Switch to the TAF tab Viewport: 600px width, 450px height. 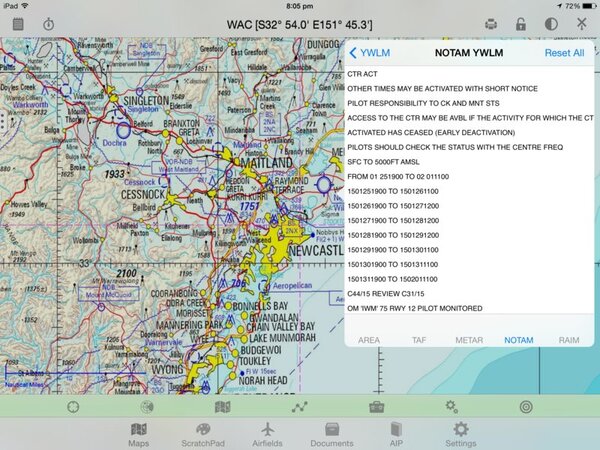point(420,340)
